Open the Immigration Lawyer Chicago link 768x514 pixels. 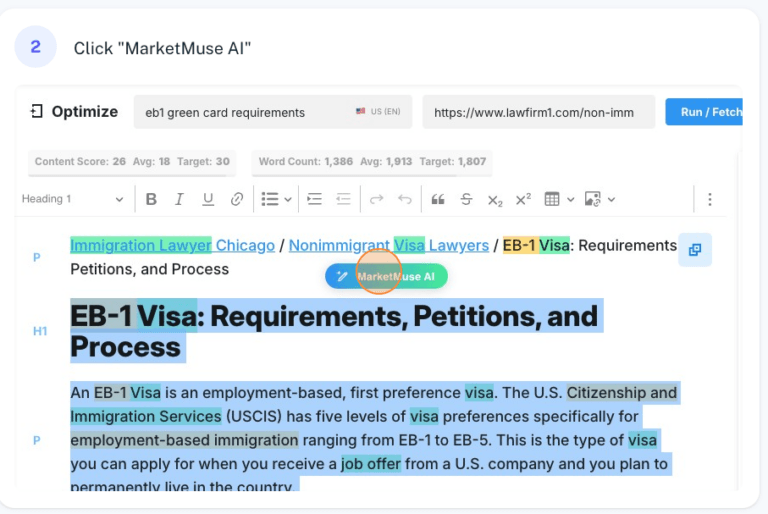coord(172,245)
